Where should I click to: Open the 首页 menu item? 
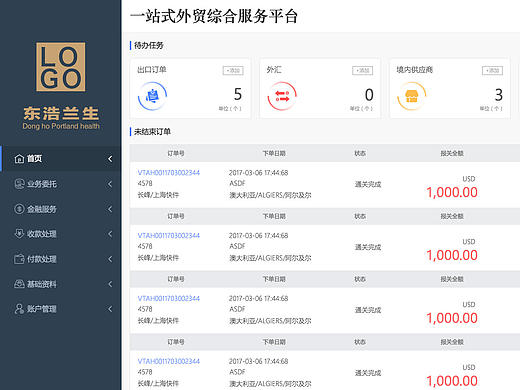pyautogui.click(x=61, y=159)
